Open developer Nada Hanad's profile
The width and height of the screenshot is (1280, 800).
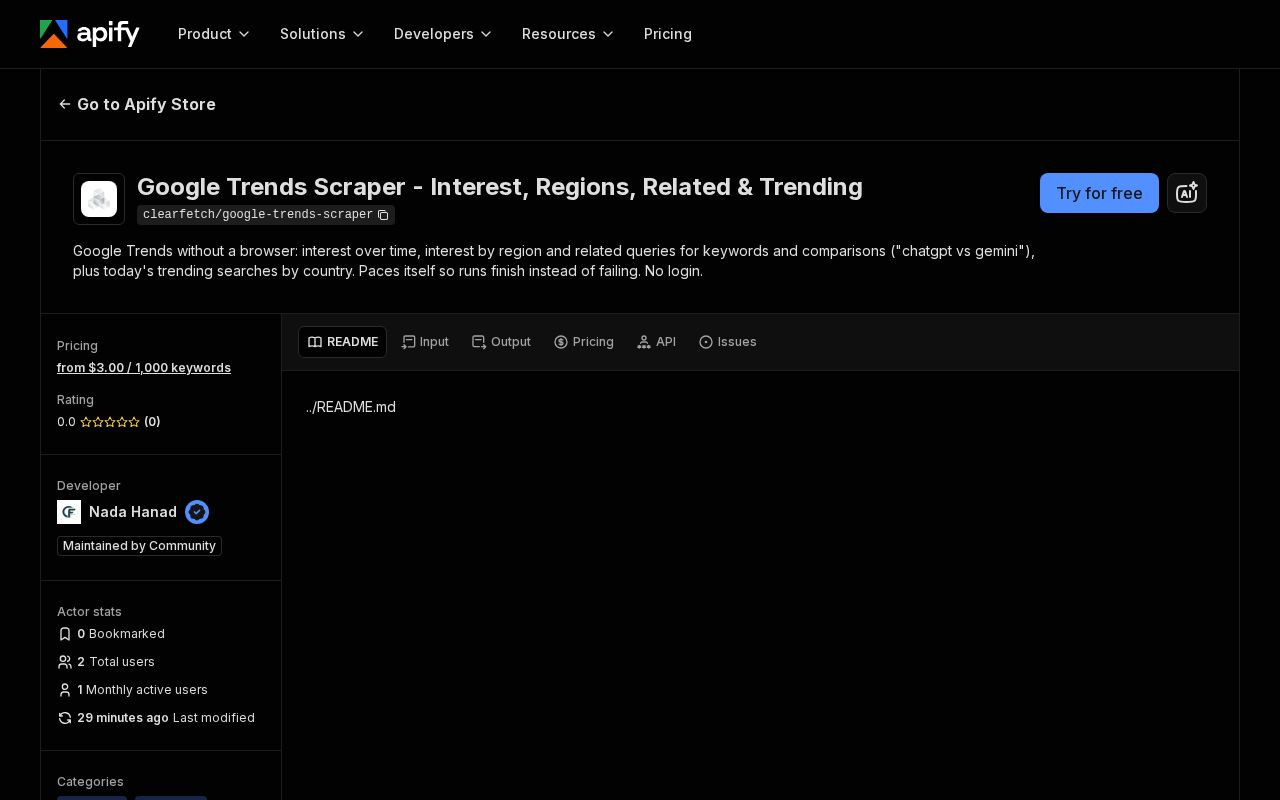tap(133, 512)
